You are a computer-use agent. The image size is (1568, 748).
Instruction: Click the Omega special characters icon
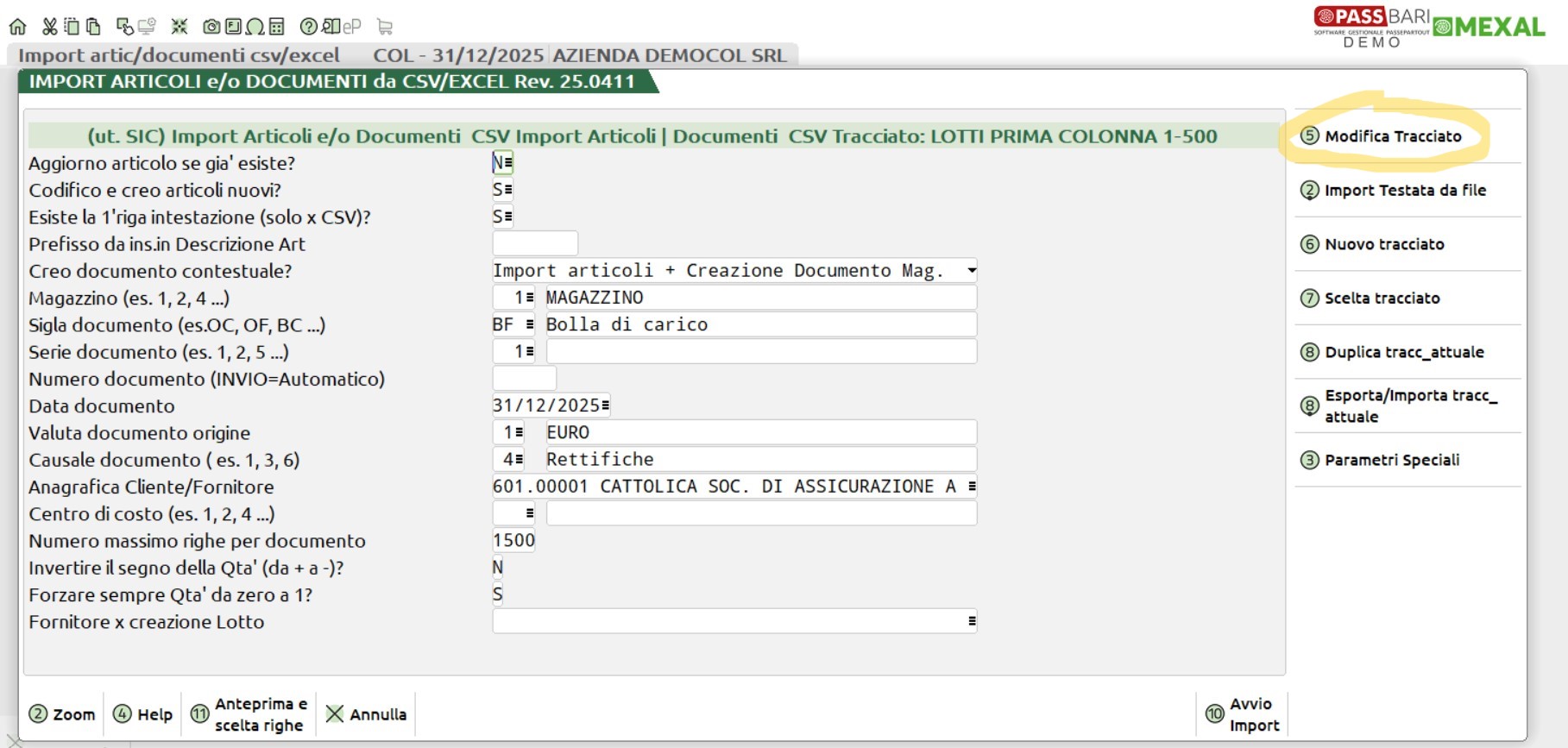255,27
